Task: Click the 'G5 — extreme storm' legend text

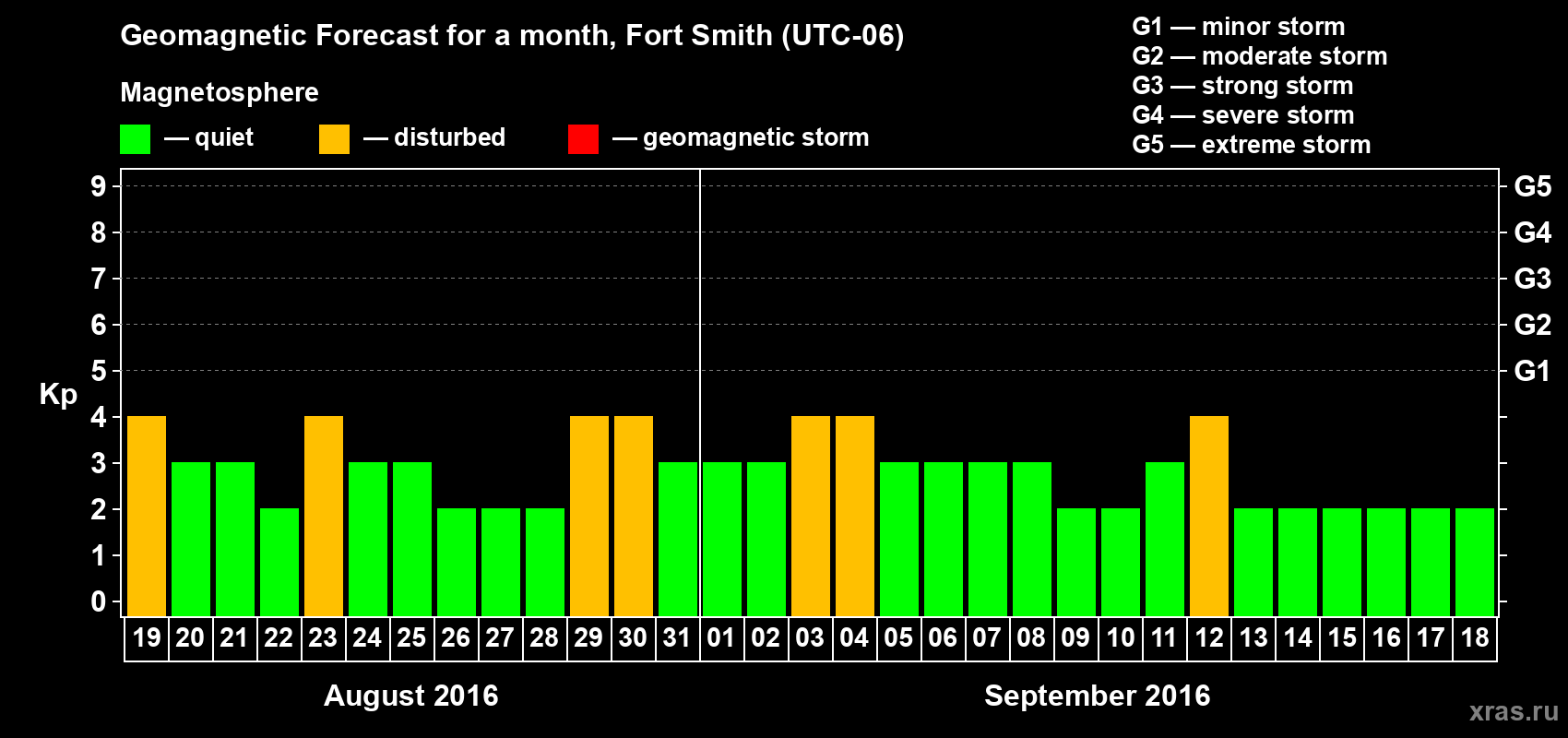Action: 1252,145
